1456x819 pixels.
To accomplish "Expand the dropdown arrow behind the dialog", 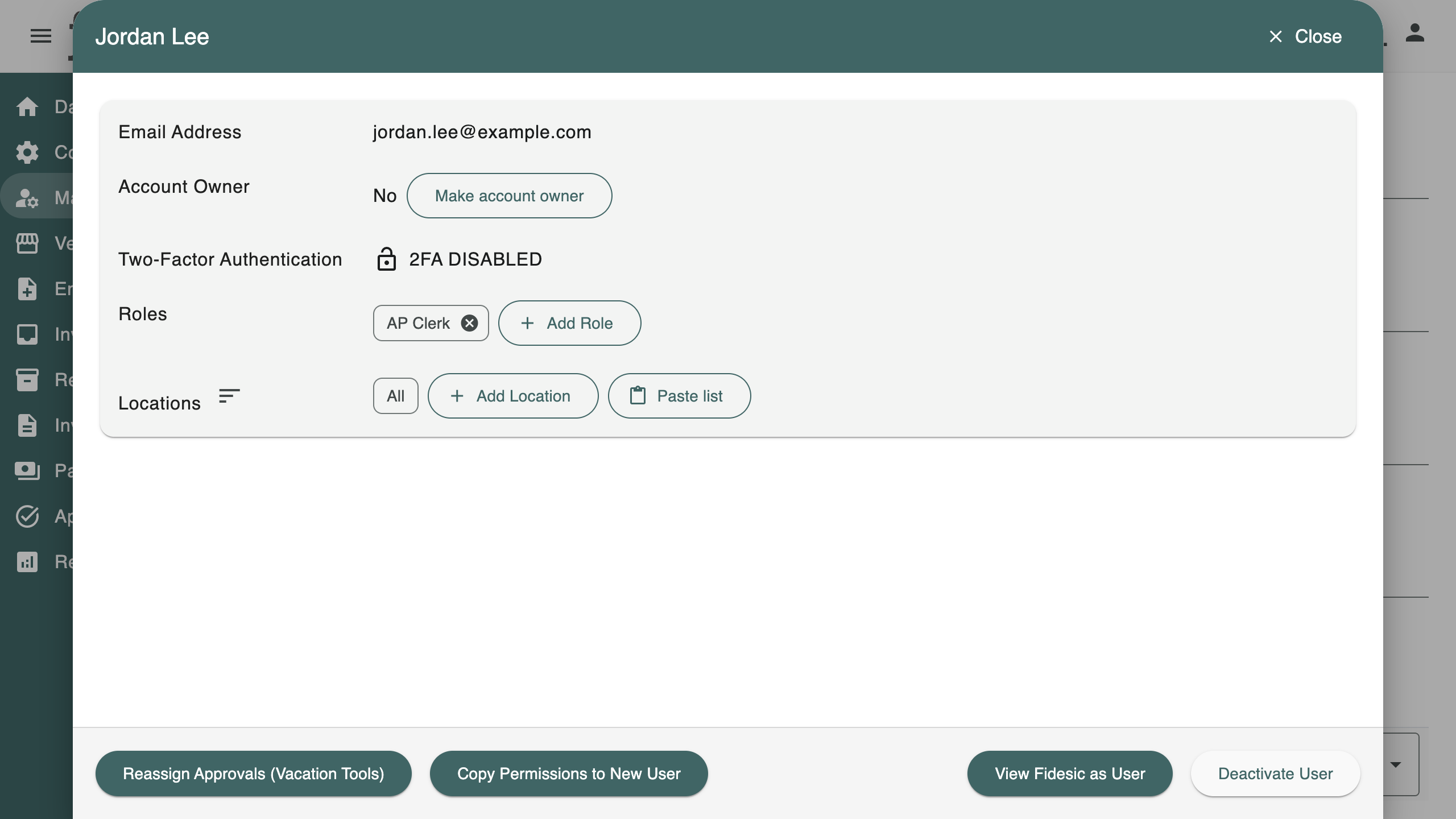I will tap(1396, 764).
